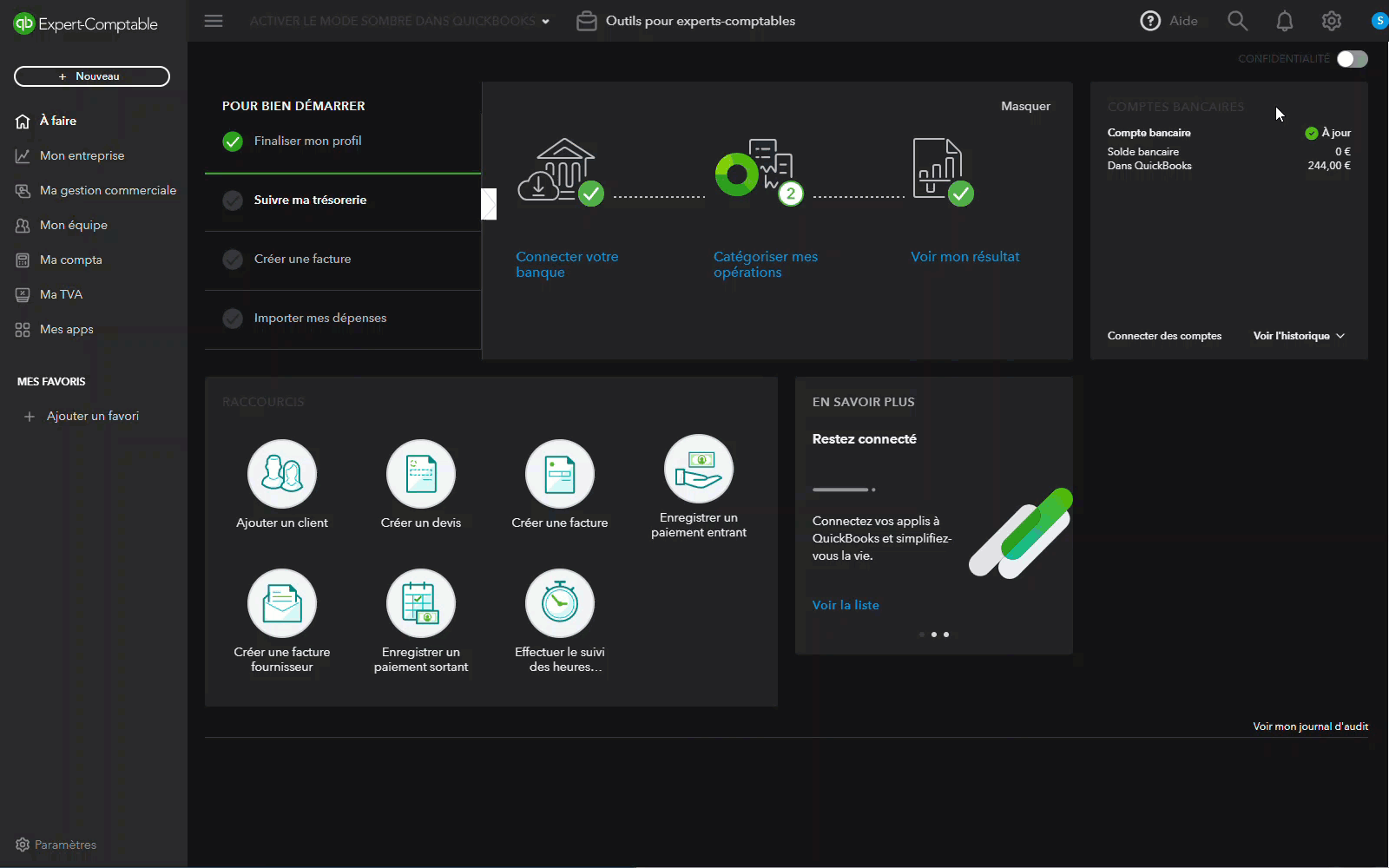Screen dimensions: 1389x868
Task: Click the Finaliser mon profil checkmark
Action: [233, 141]
